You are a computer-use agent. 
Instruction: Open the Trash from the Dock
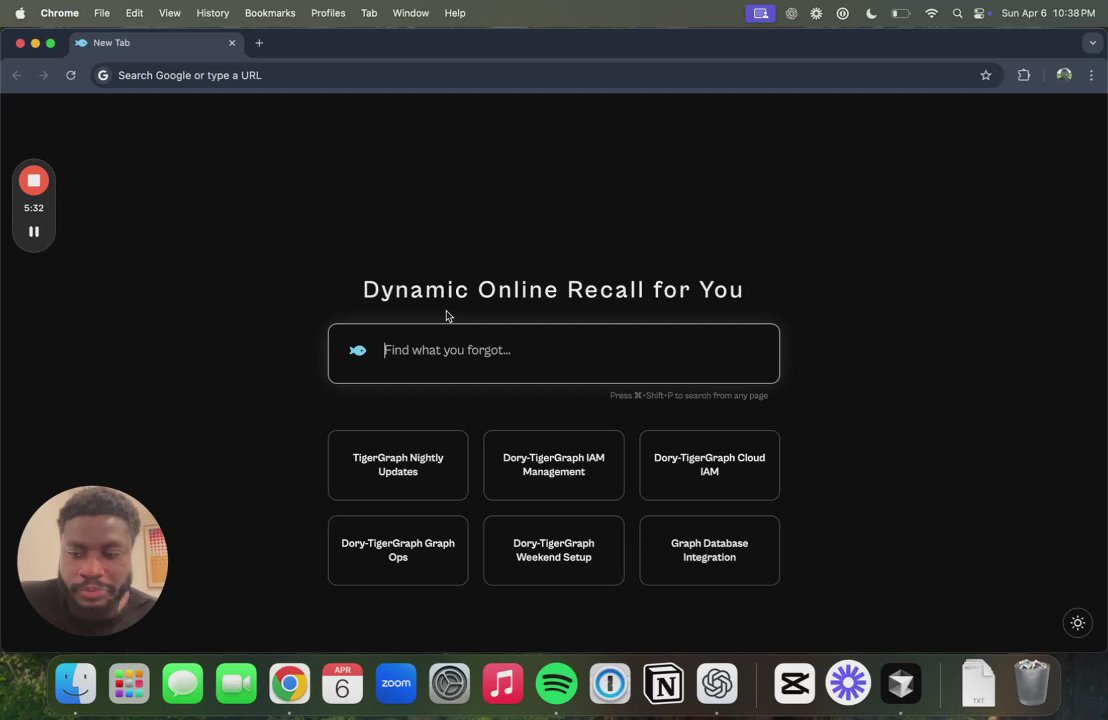[1032, 683]
